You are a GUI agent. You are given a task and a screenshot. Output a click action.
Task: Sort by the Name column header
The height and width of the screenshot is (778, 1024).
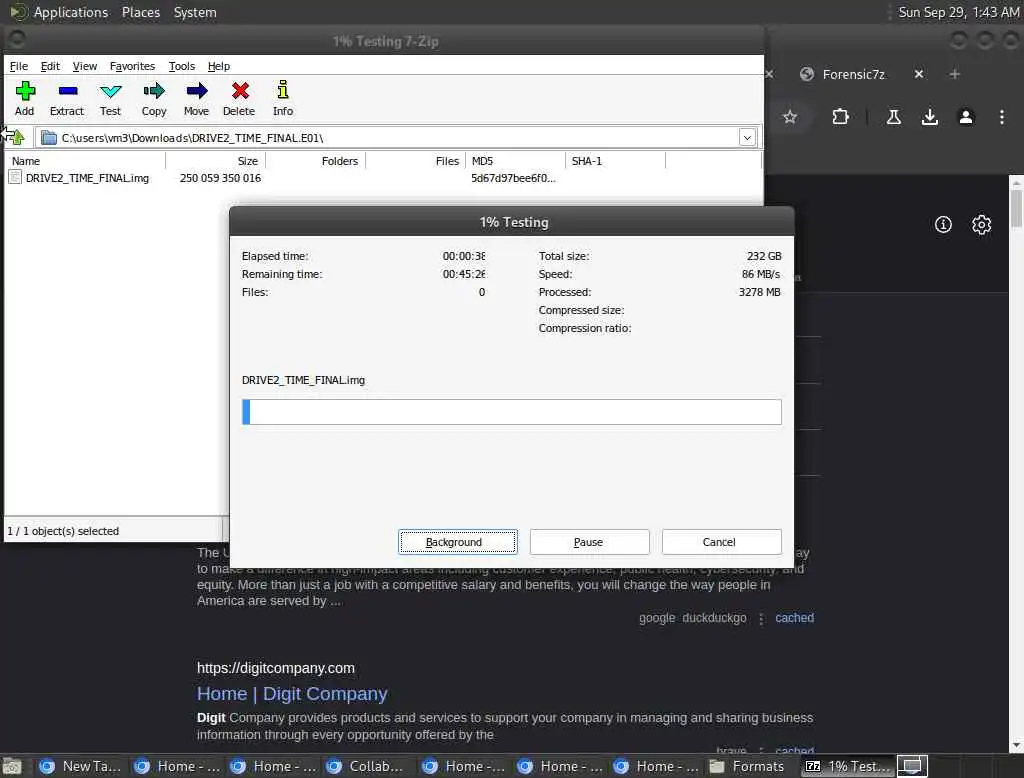[x=85, y=161]
